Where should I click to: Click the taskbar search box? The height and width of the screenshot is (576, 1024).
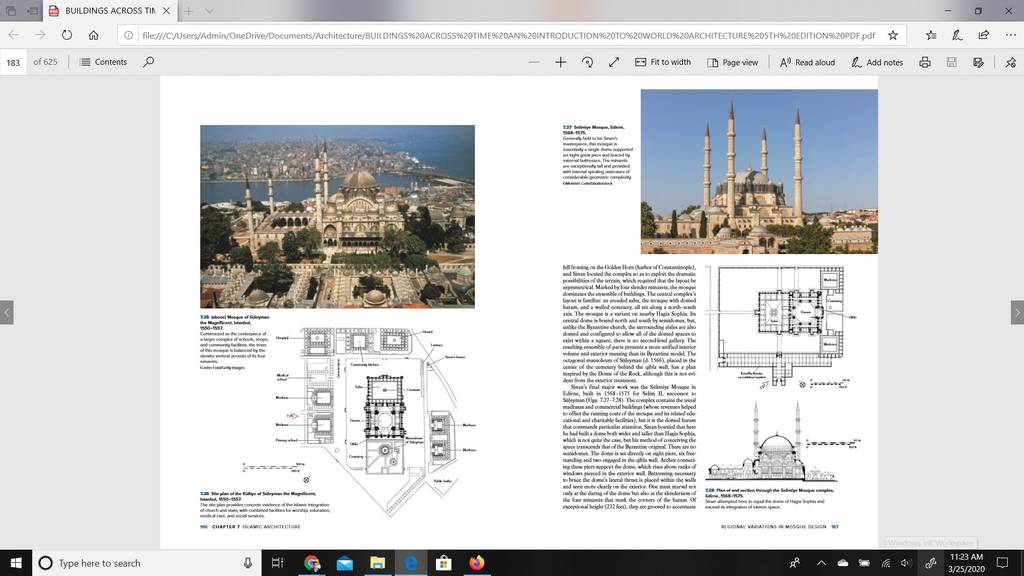point(147,563)
